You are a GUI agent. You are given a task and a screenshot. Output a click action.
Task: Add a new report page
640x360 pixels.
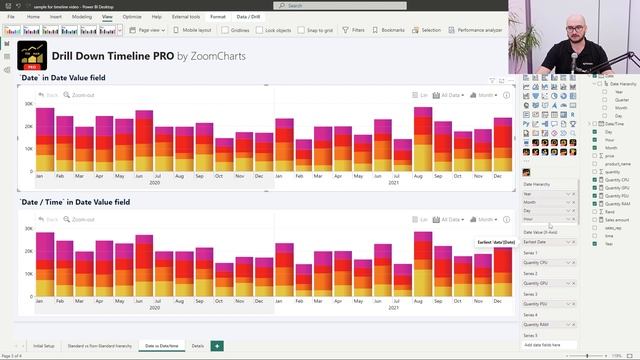217,346
